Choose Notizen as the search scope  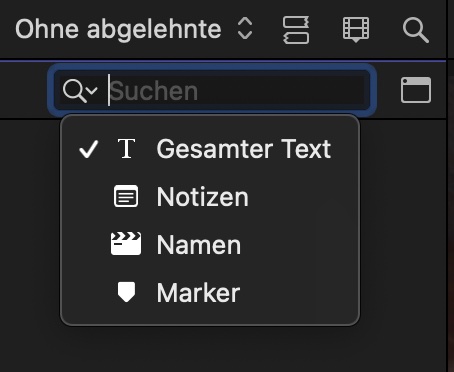210,197
